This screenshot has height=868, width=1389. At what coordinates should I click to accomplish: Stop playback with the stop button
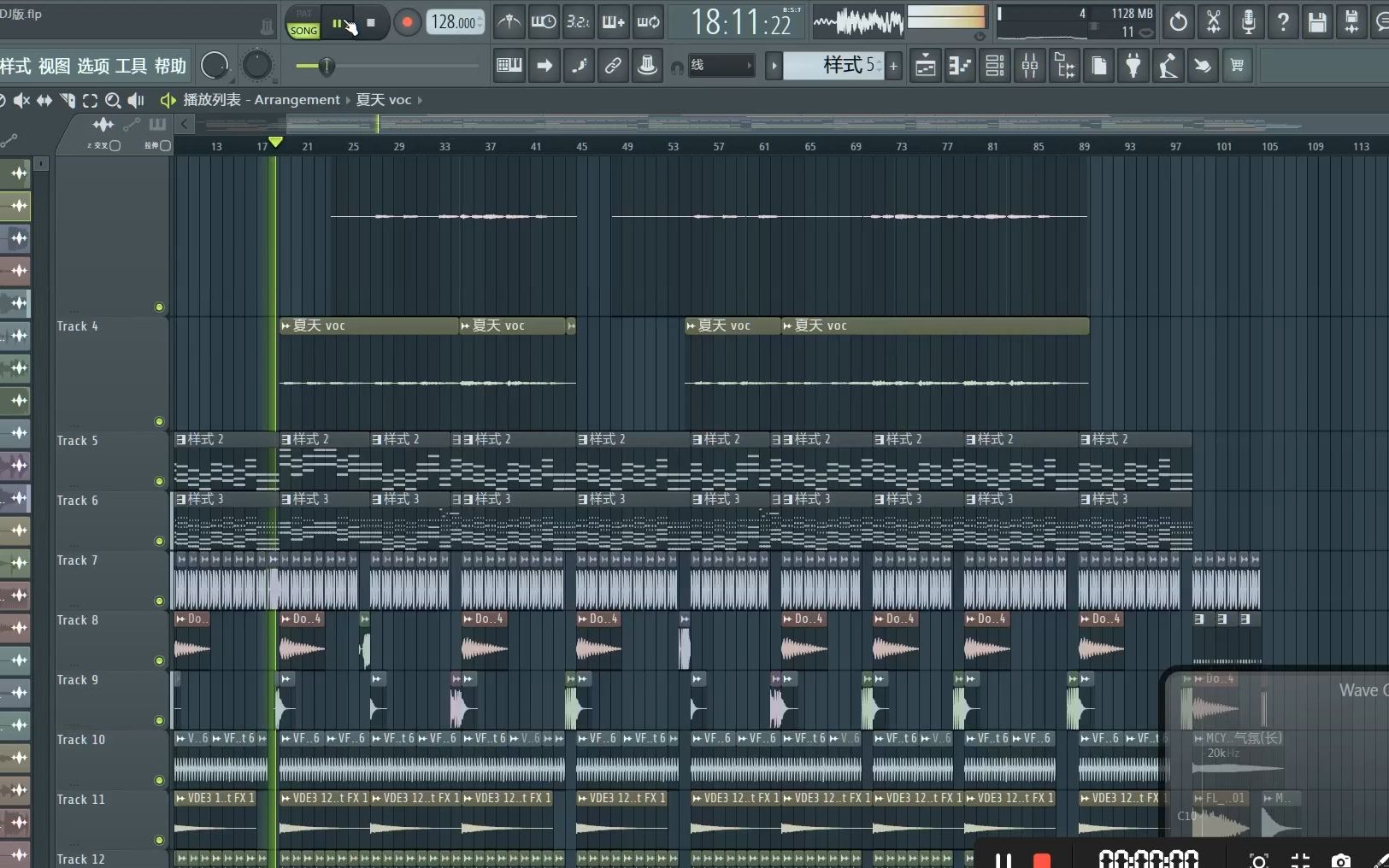click(371, 23)
